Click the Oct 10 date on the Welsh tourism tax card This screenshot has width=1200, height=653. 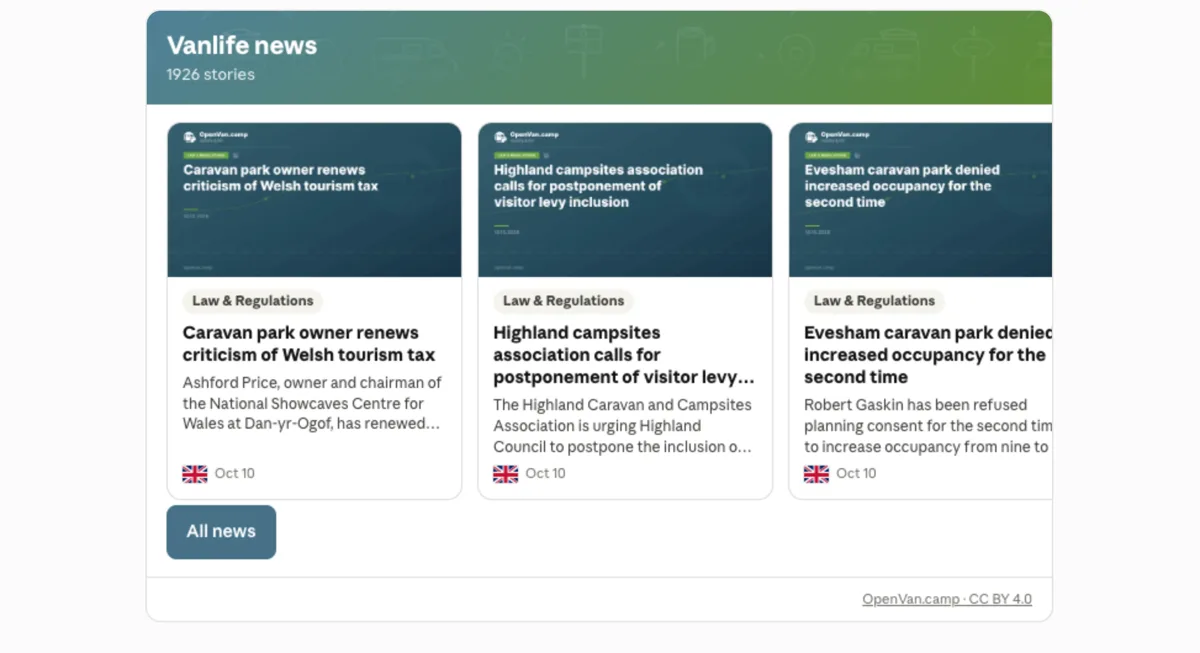tap(235, 473)
